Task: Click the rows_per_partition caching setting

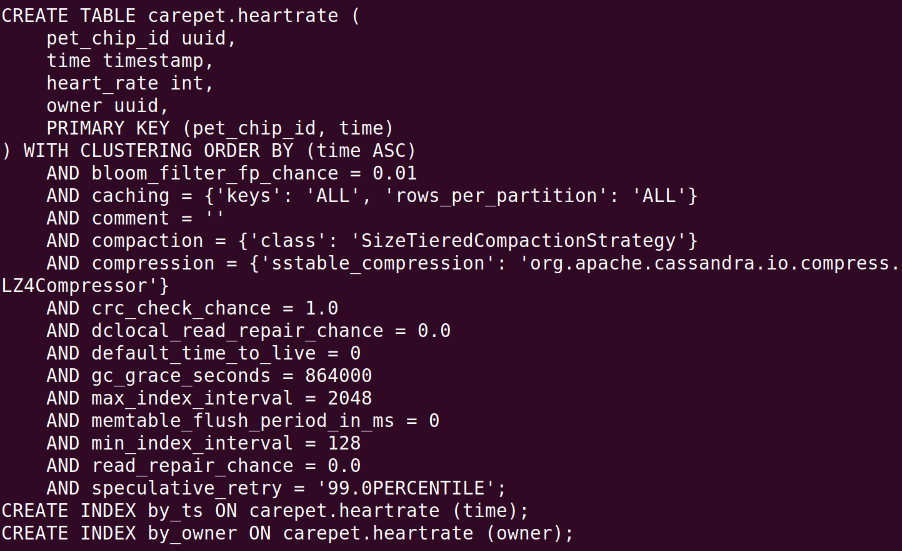Action: click(x=540, y=196)
